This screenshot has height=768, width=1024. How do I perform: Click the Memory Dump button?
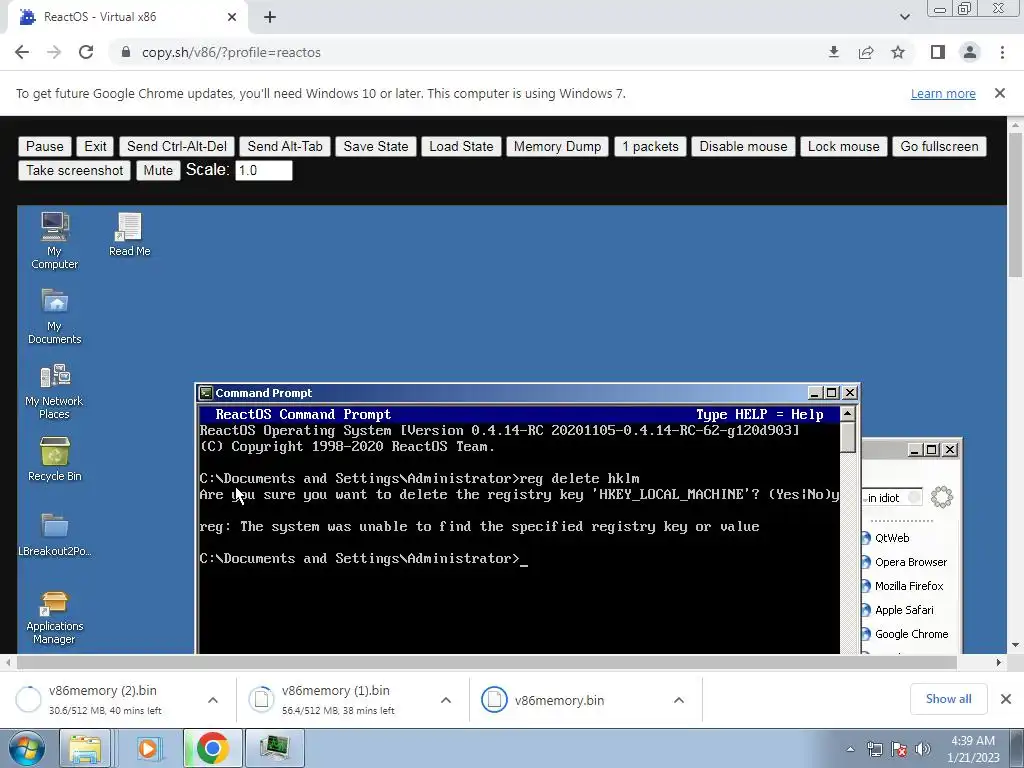coord(557,146)
